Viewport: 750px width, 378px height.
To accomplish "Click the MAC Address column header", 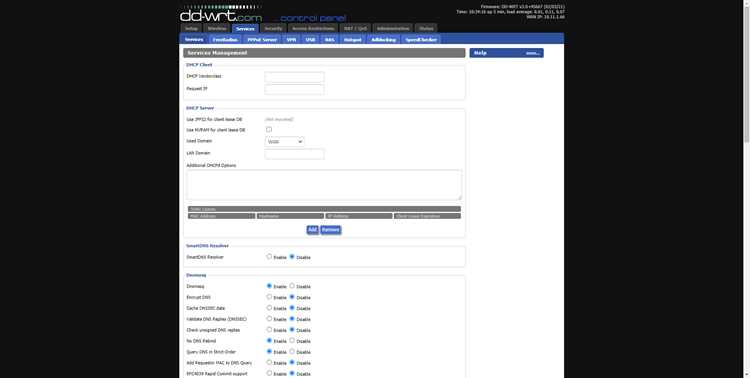I will (x=221, y=216).
